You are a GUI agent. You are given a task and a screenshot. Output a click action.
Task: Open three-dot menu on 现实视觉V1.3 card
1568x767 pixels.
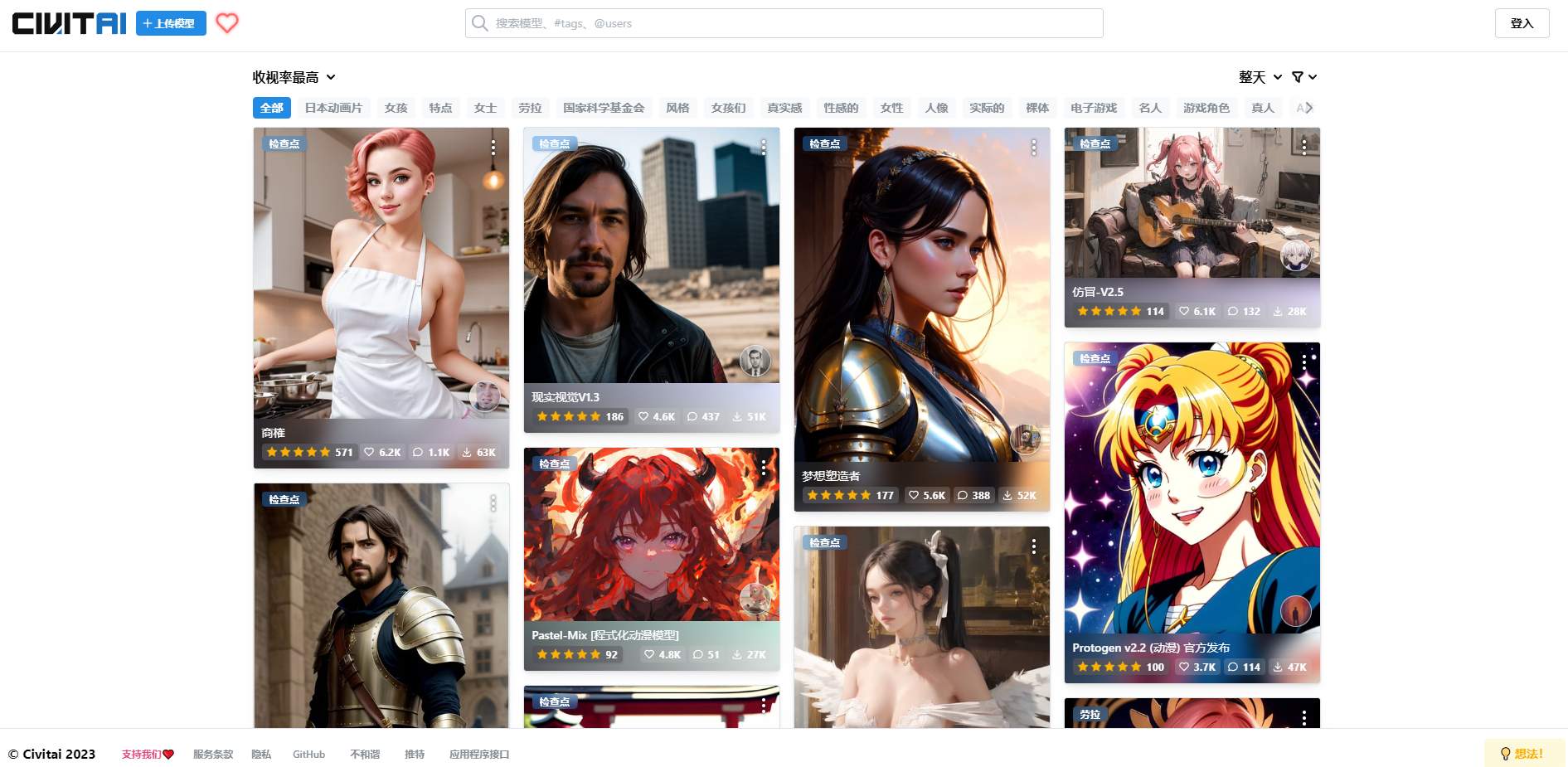coord(764,147)
